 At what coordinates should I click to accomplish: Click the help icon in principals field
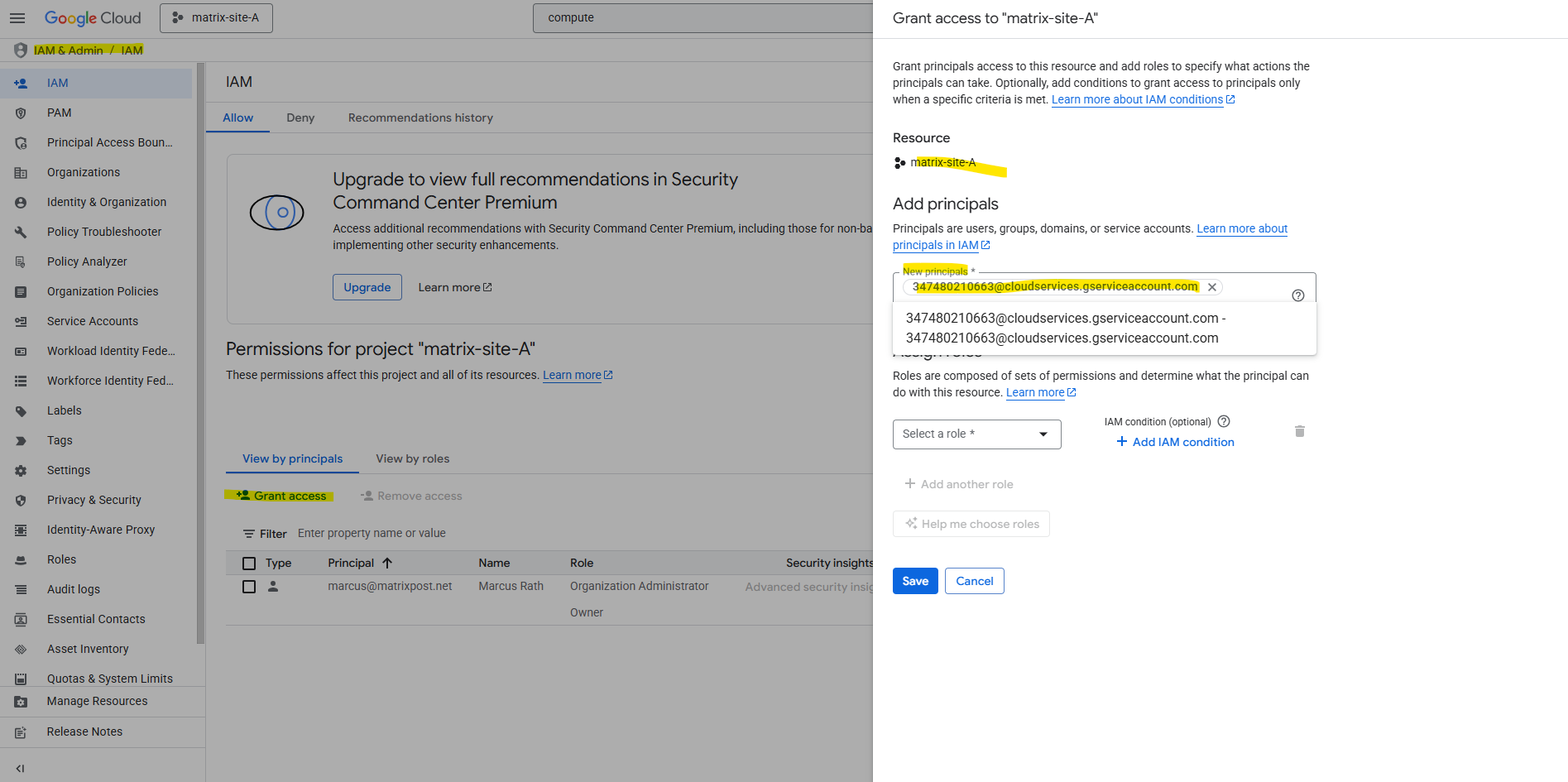1297,295
